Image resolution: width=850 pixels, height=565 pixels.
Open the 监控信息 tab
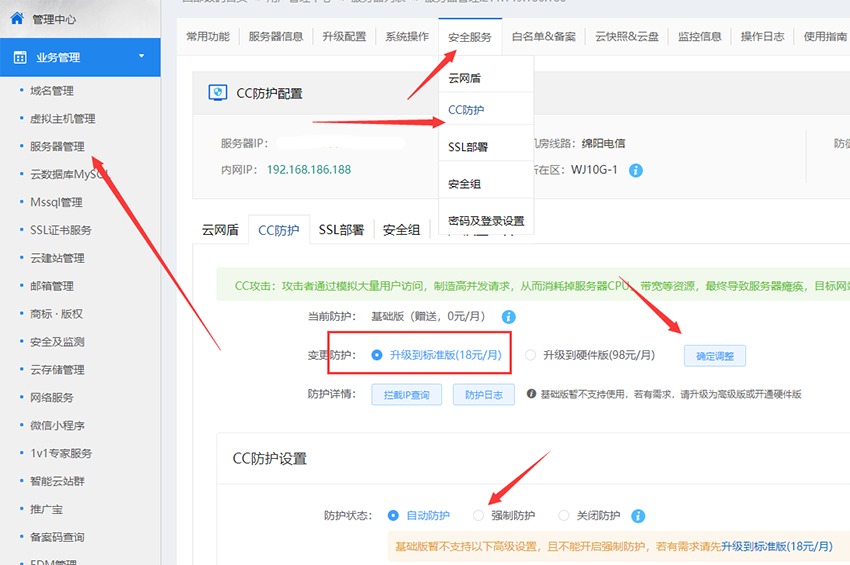tap(699, 37)
